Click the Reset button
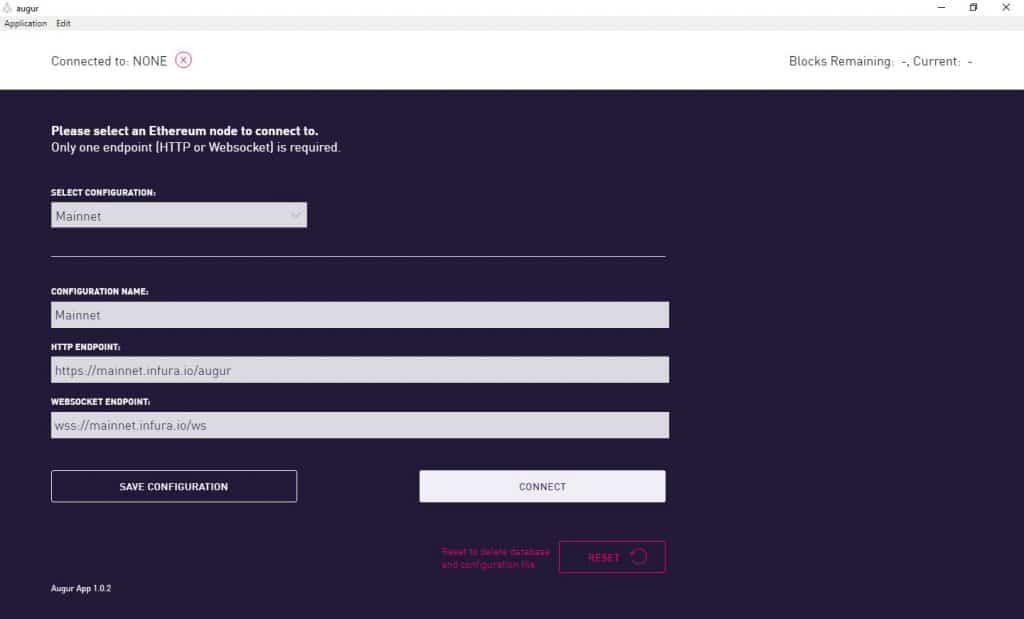 click(x=612, y=557)
